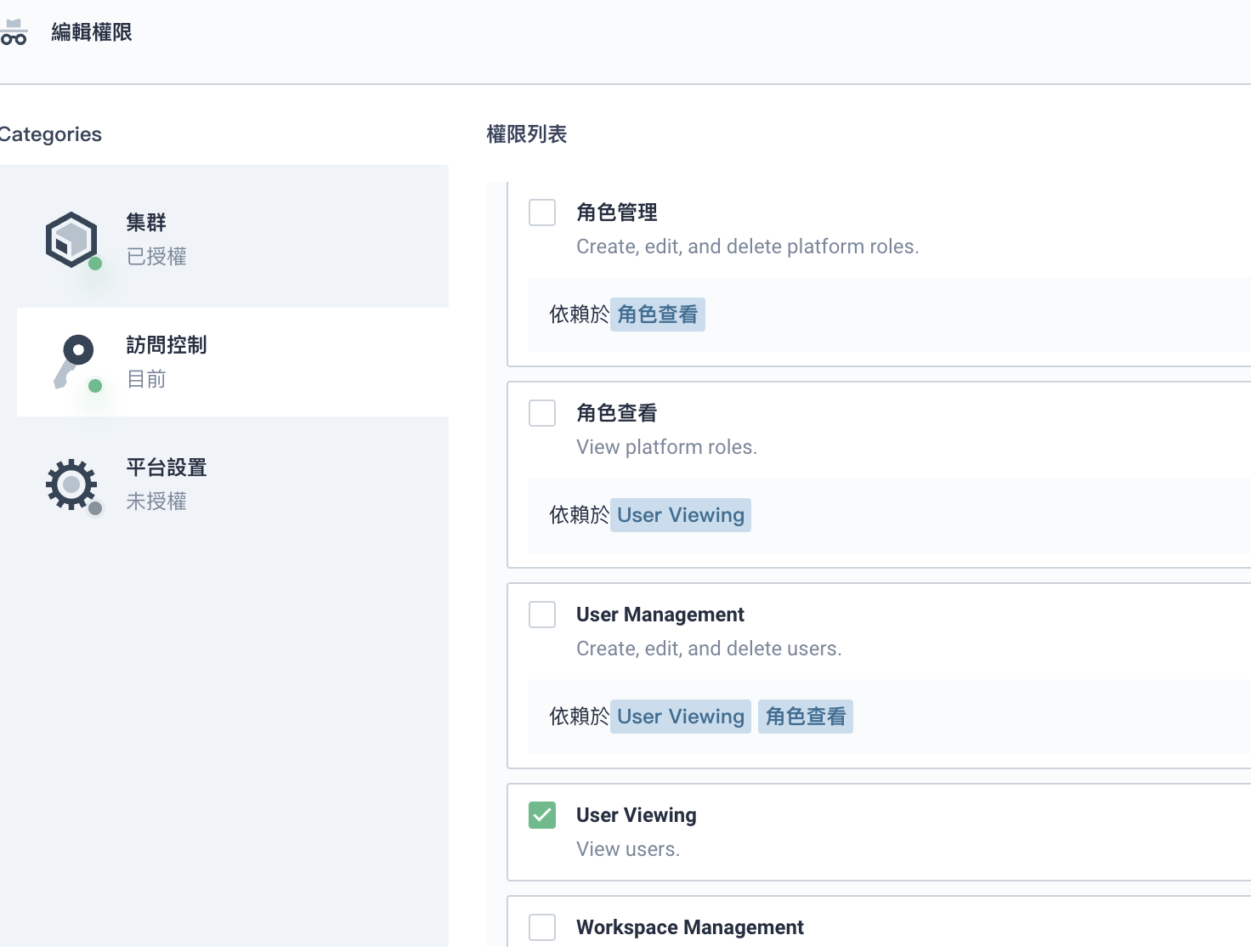This screenshot has width=1251, height=952.
Task: Click 角色查看 tag under User Management
Action: click(805, 717)
